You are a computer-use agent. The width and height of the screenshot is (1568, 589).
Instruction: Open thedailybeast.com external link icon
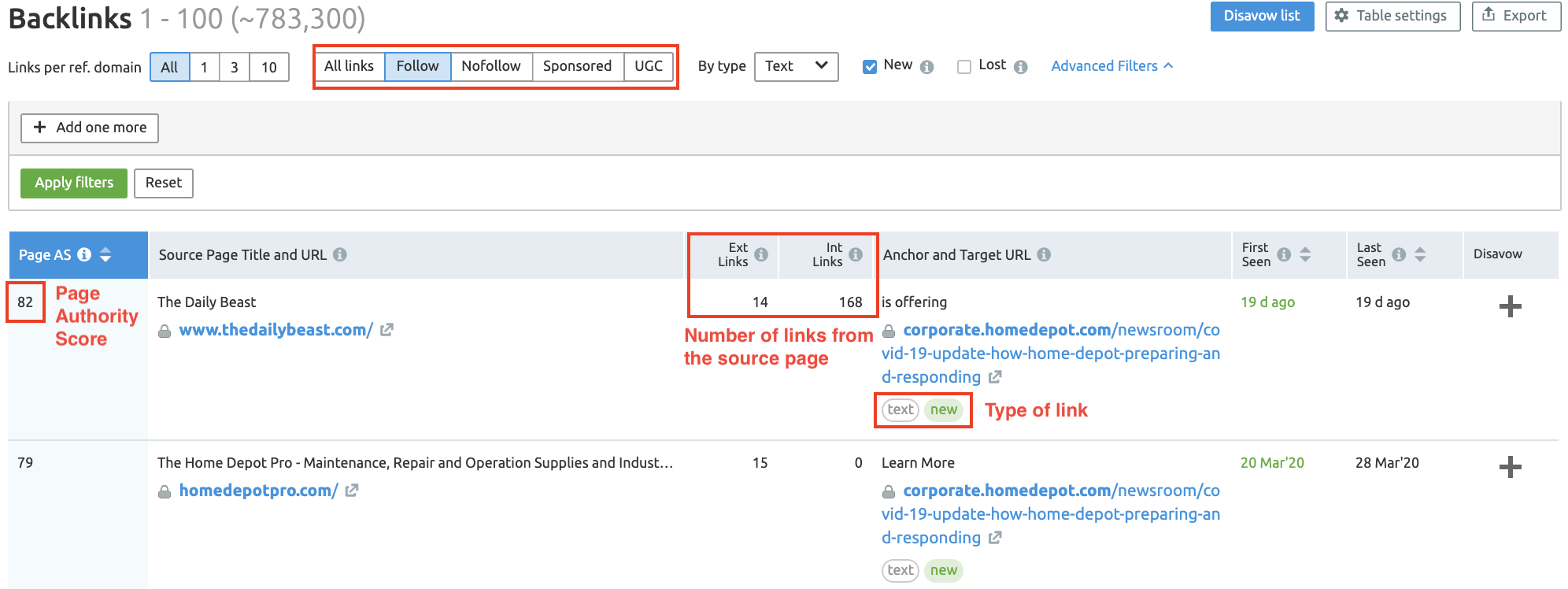pyautogui.click(x=386, y=330)
